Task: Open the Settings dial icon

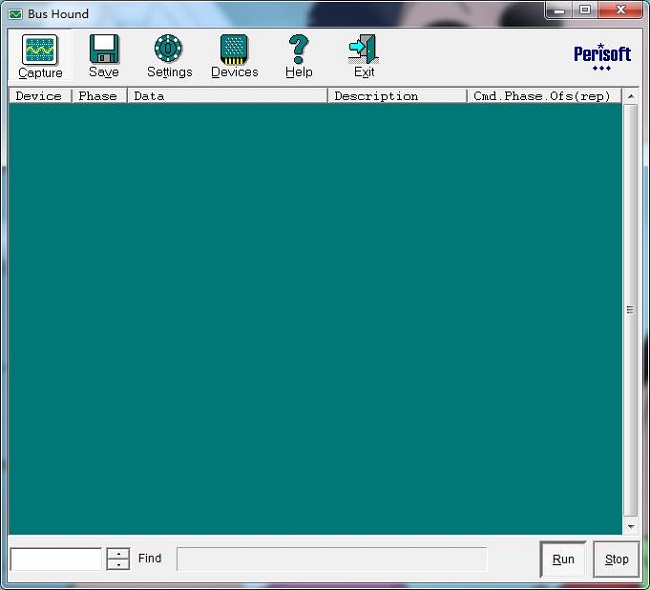Action: click(169, 50)
